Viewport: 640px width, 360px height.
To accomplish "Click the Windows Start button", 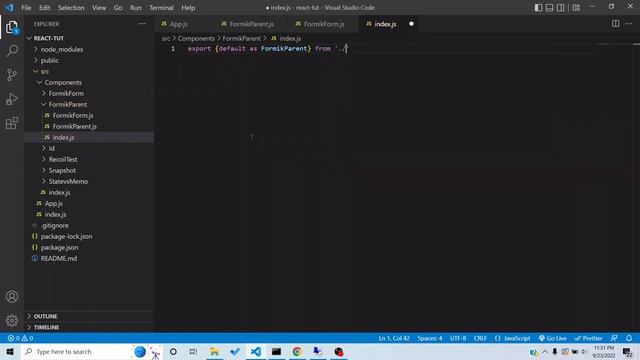I will tap(10, 351).
